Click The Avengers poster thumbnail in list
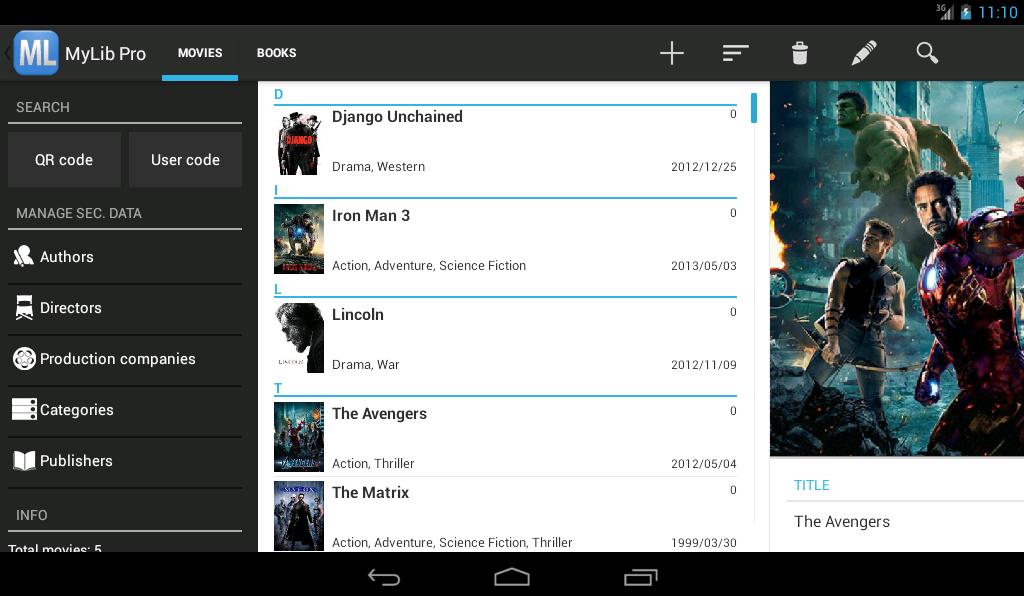This screenshot has height=596, width=1024. coord(299,437)
